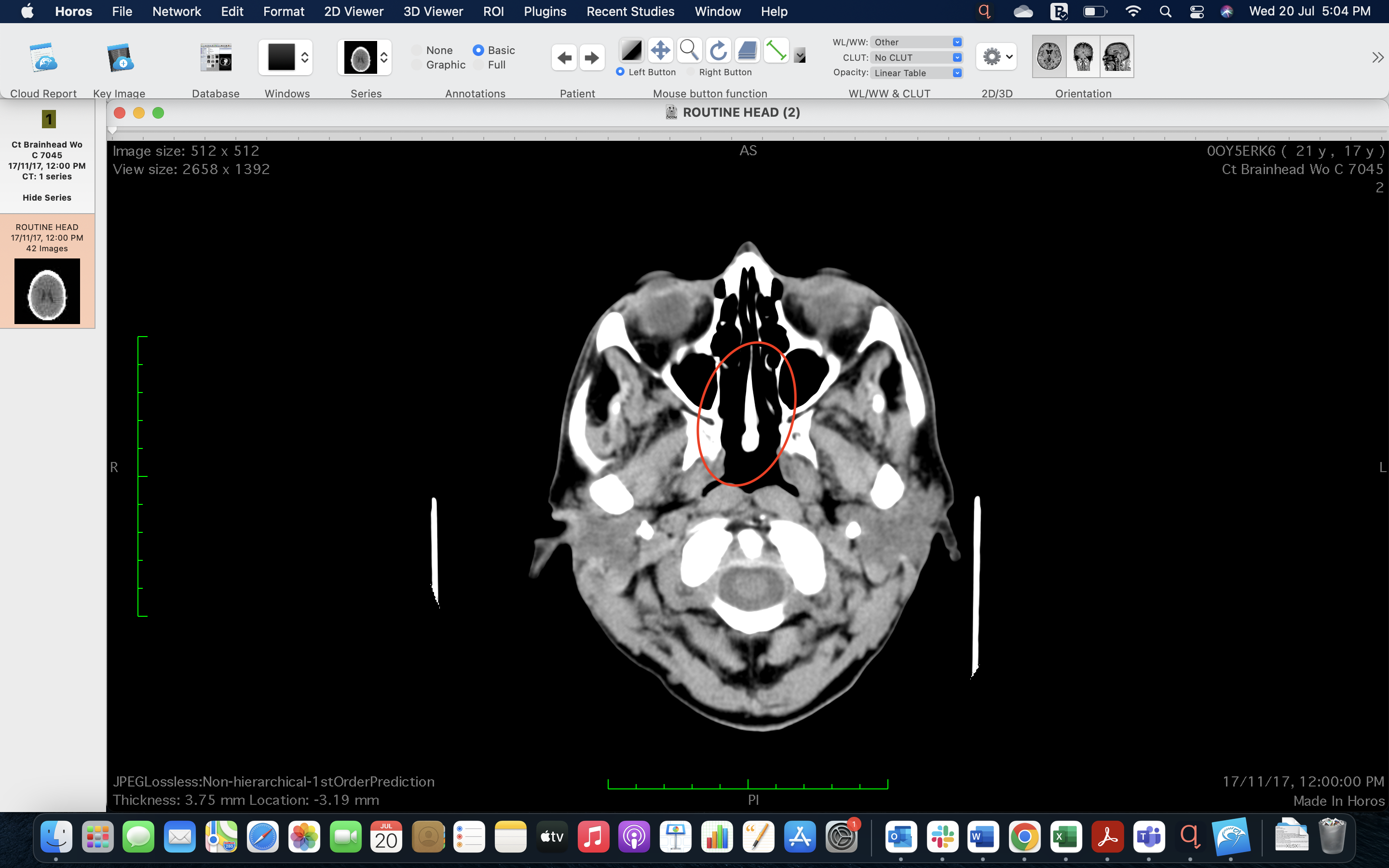
Task: Select the Length measurement ROI tool
Action: pyautogui.click(x=776, y=51)
